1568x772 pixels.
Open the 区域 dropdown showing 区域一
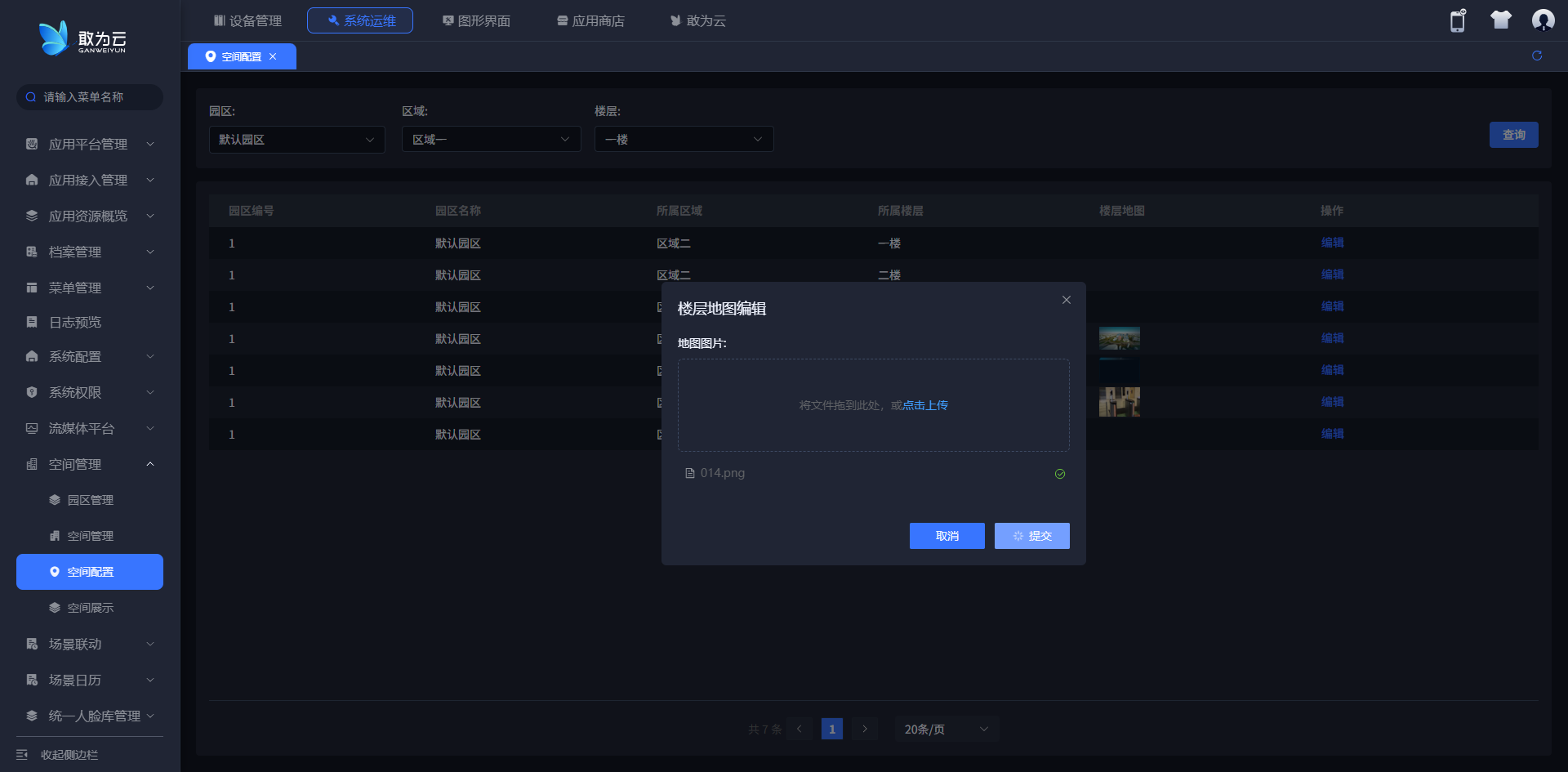[x=492, y=140]
